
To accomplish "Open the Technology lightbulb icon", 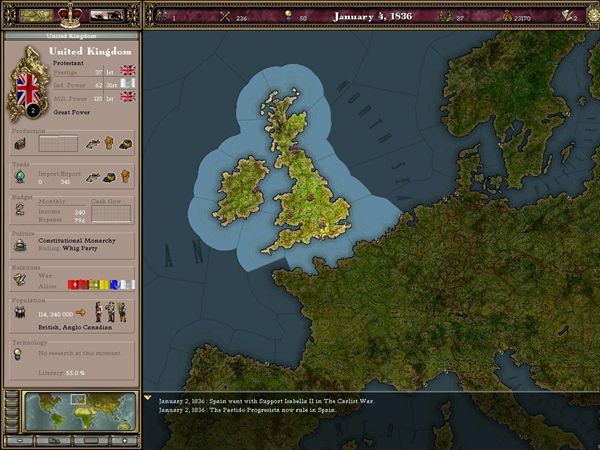I will [x=19, y=352].
